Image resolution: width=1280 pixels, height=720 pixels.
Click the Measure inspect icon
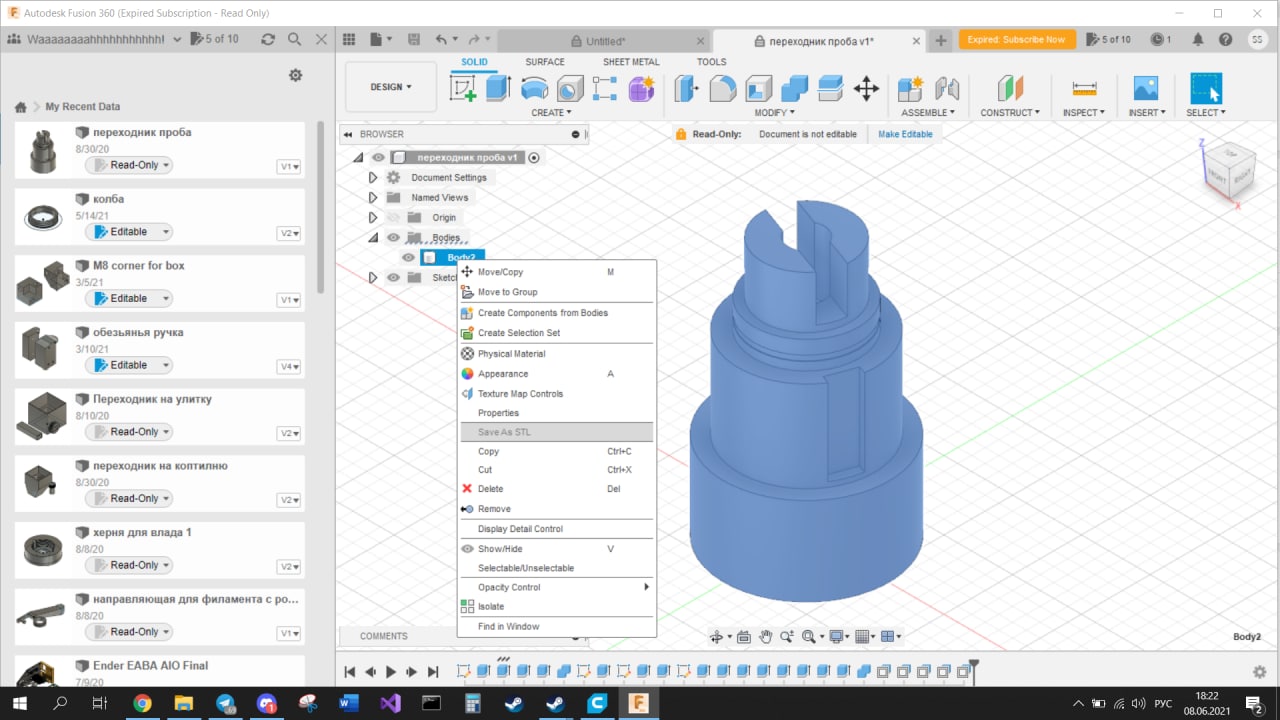tap(1084, 89)
